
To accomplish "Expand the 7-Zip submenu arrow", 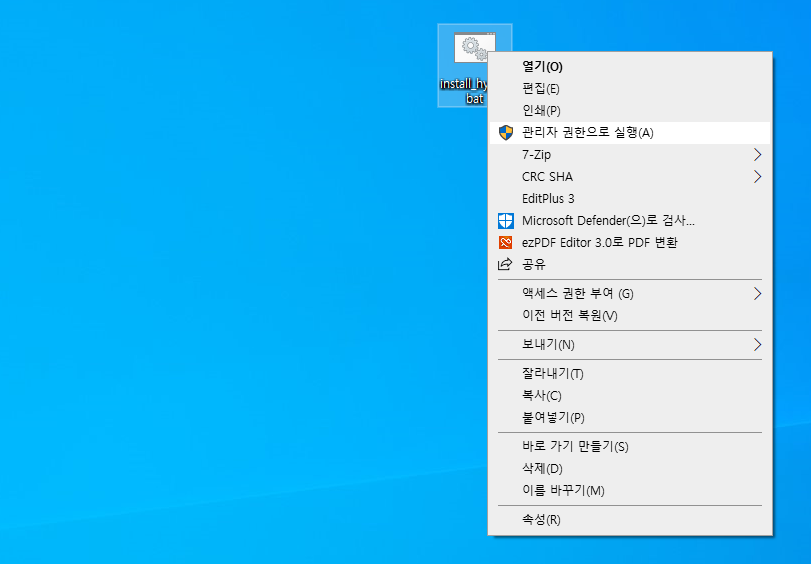I will point(757,154).
